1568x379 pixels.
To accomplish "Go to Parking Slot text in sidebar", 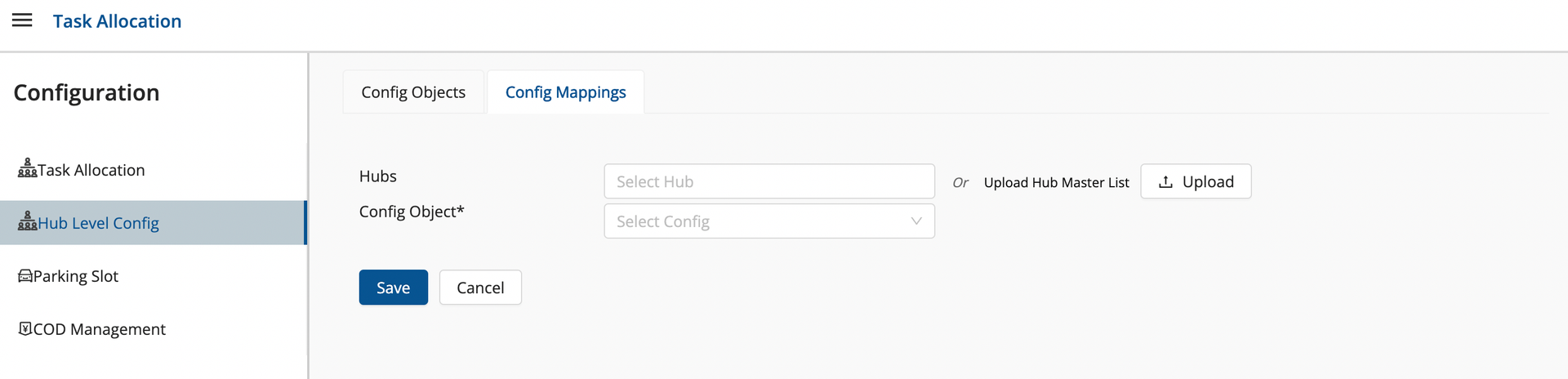I will coord(76,276).
